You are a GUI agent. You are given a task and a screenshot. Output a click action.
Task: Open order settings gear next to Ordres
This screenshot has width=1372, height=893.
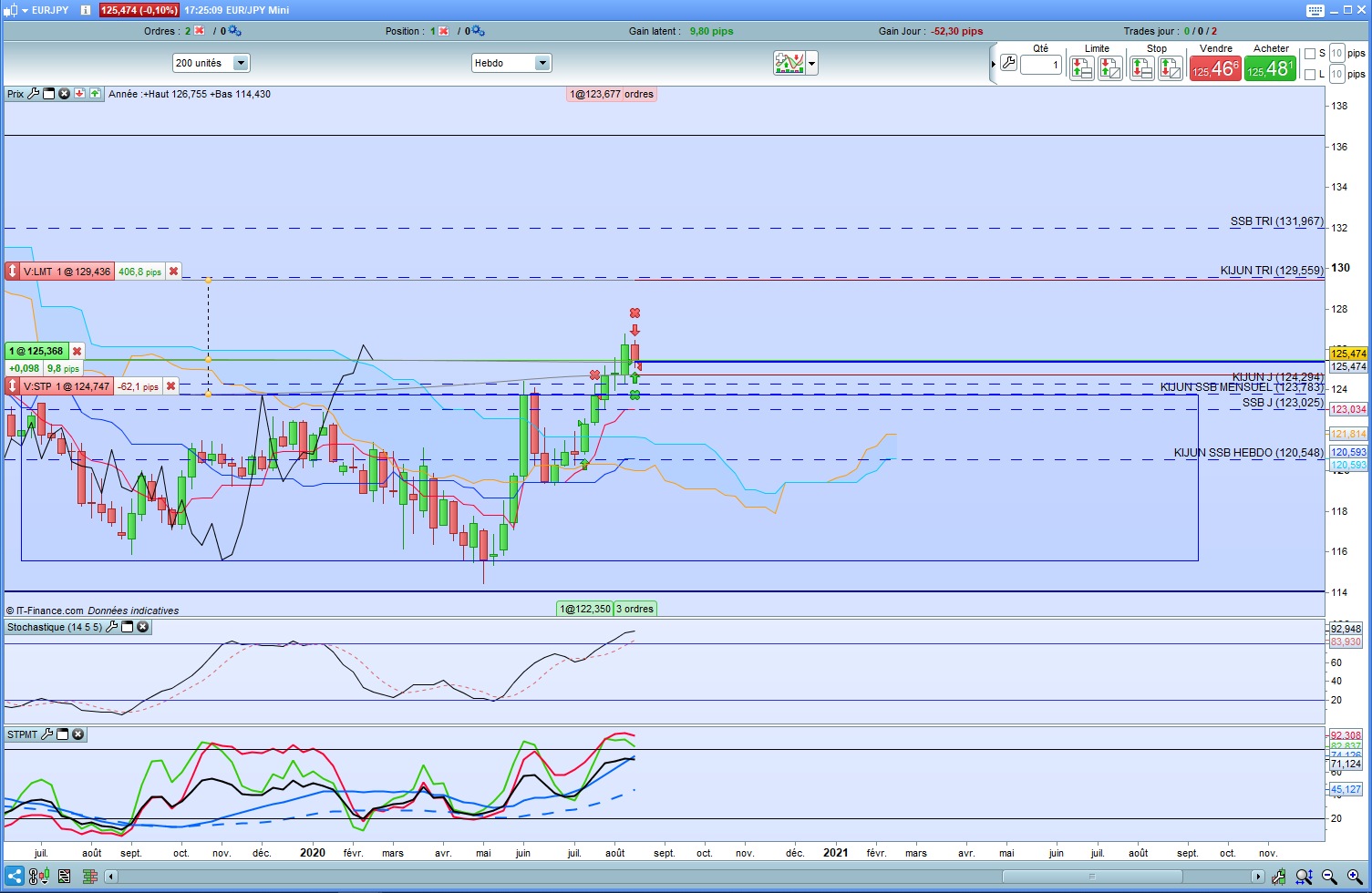[234, 31]
